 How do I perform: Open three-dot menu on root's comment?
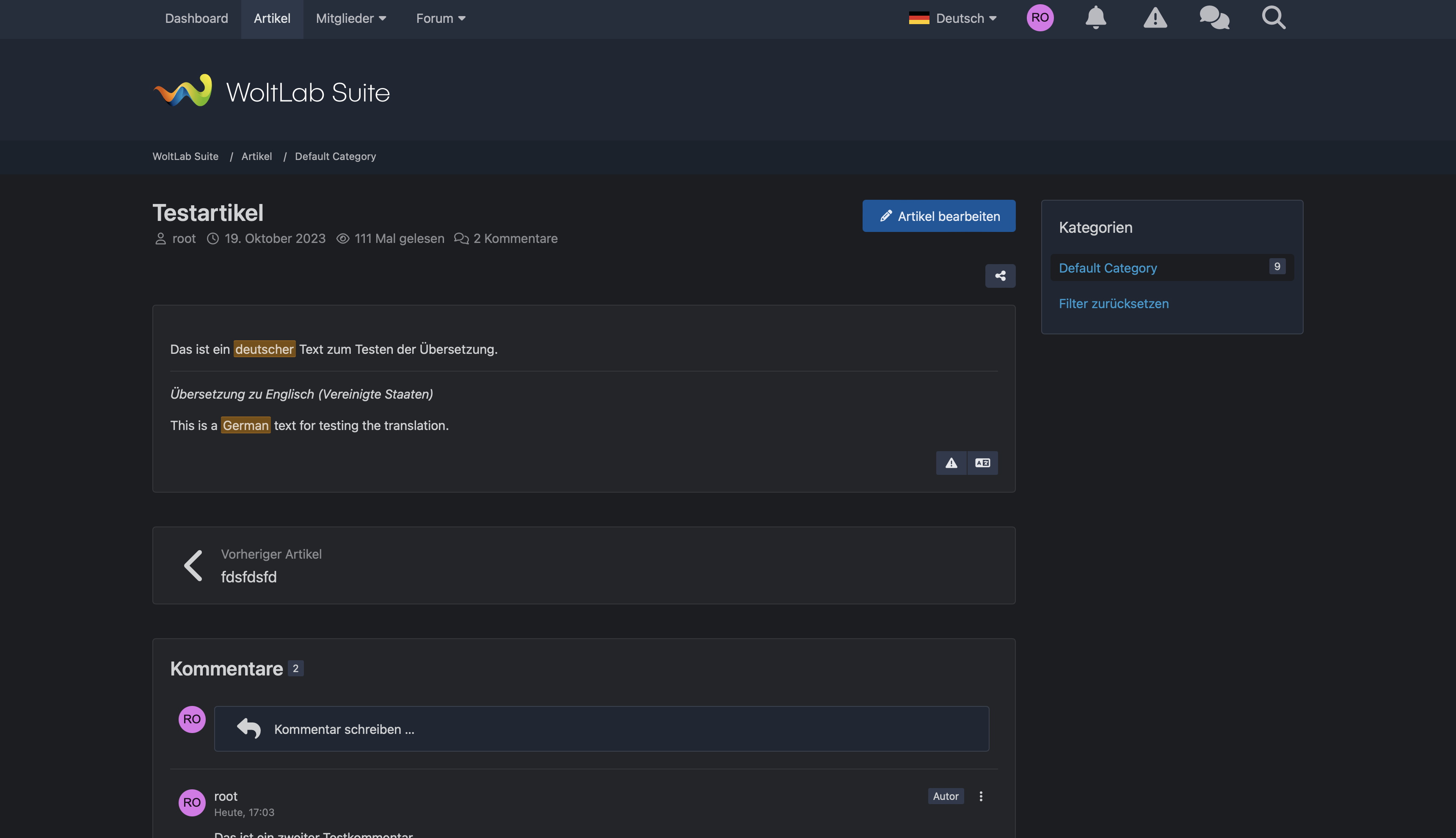(x=981, y=796)
